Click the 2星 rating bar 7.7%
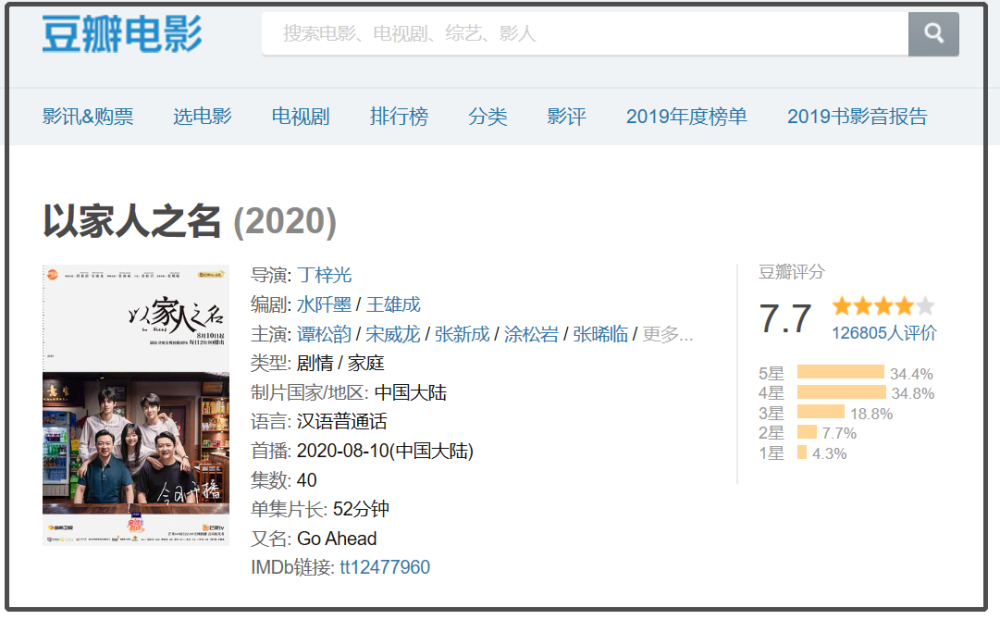The image size is (1000, 620). [x=807, y=433]
